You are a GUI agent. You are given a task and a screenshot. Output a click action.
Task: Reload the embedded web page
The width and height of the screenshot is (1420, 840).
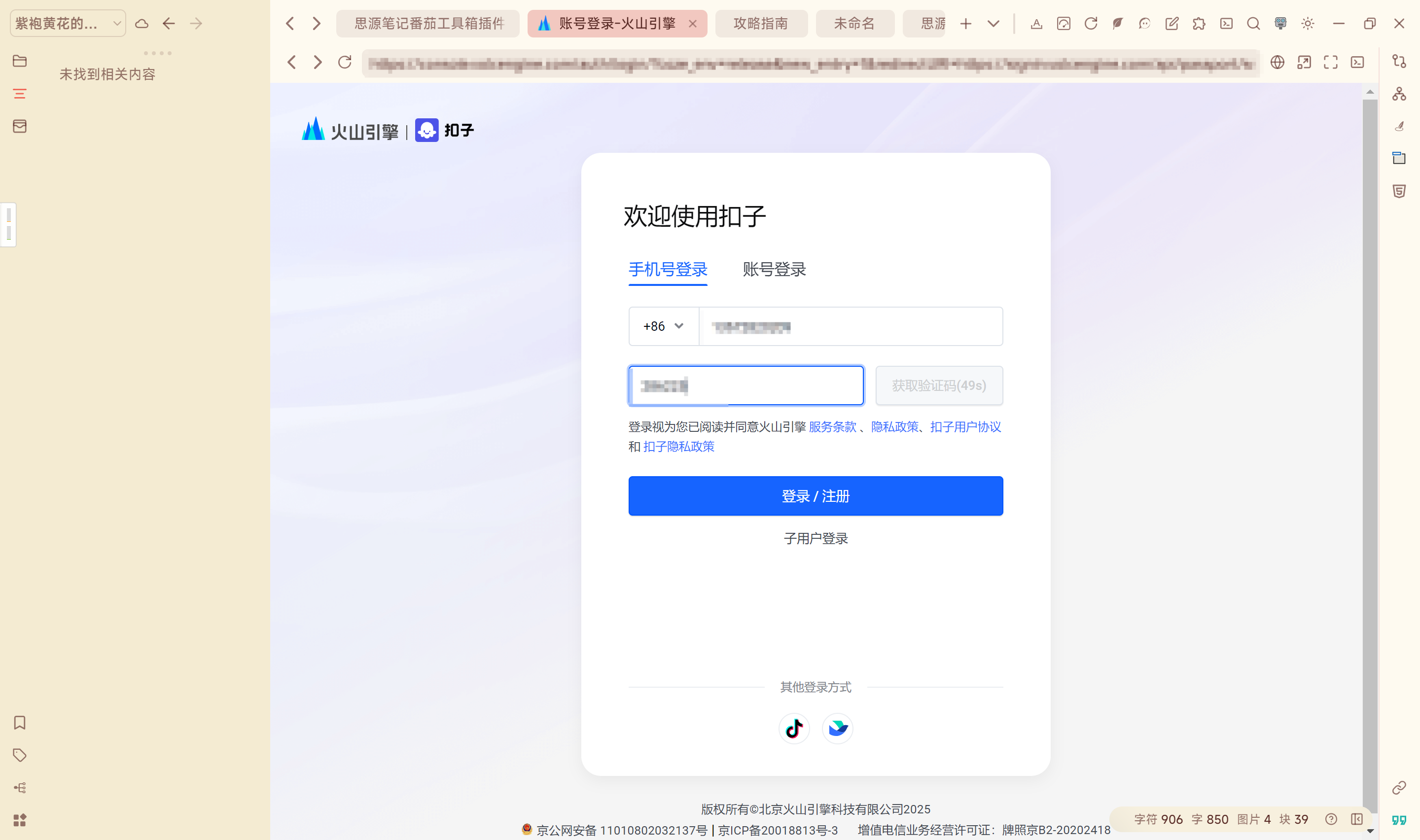(345, 62)
